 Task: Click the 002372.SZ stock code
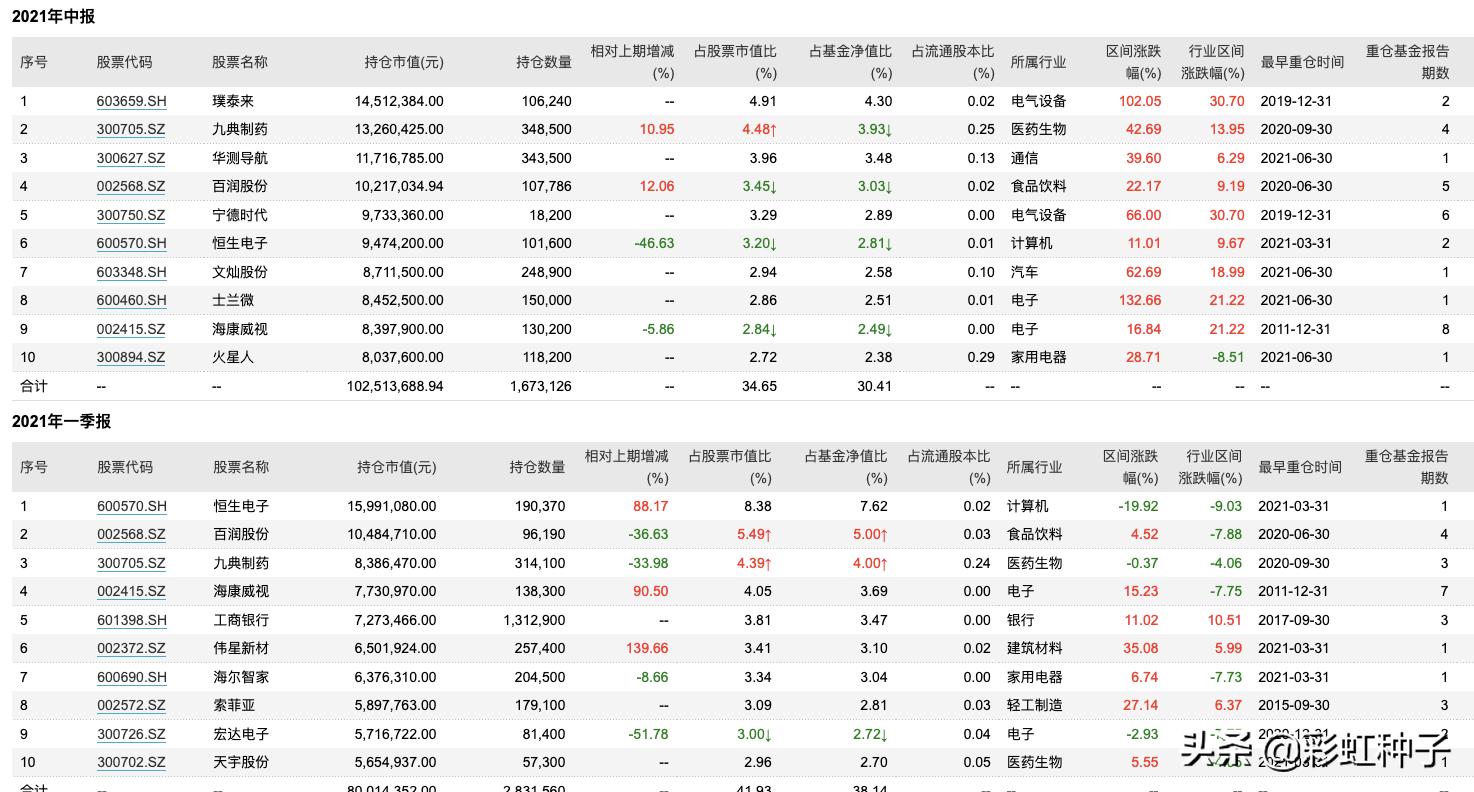[131, 648]
